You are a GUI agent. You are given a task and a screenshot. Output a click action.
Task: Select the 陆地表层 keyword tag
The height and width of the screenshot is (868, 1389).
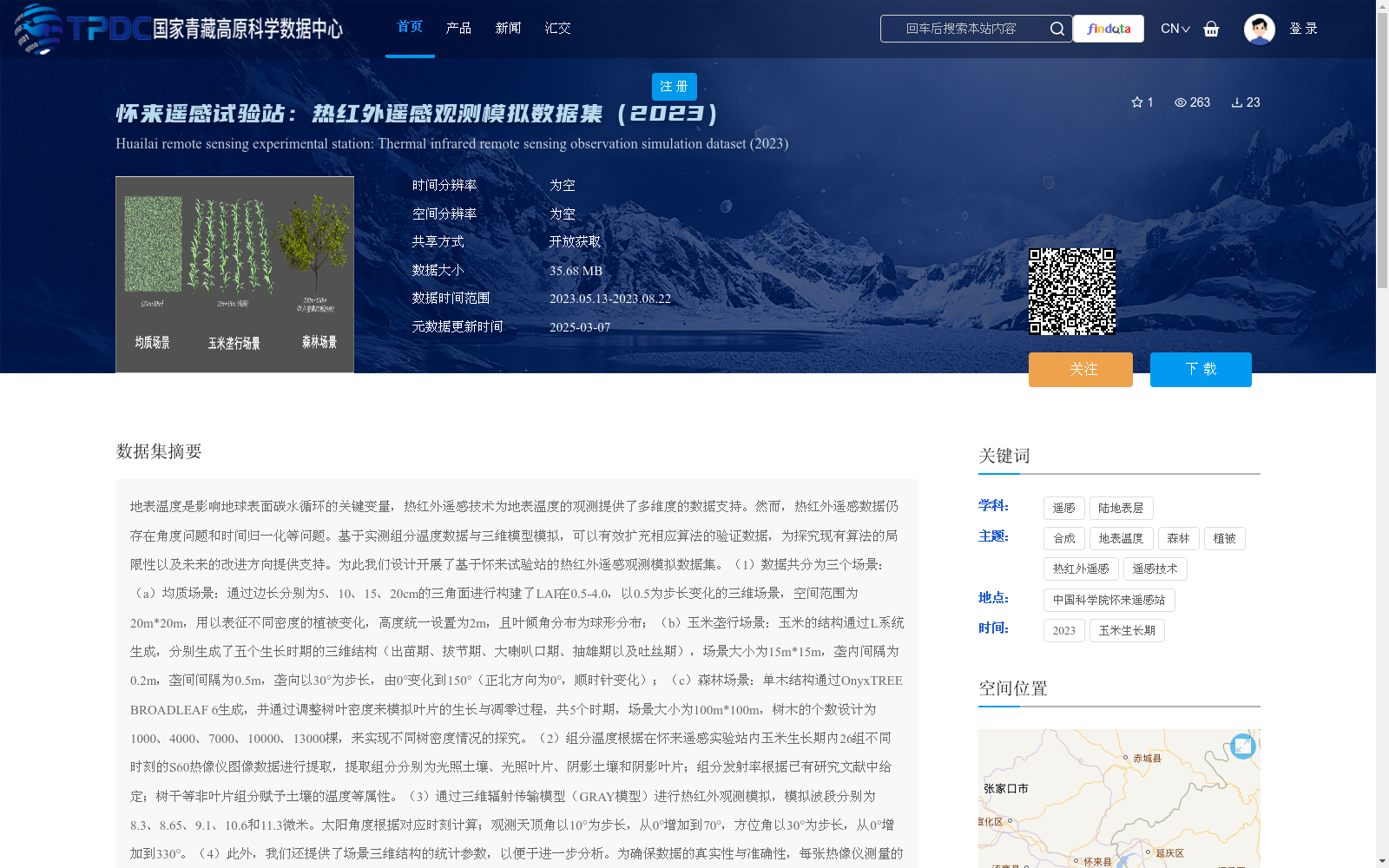tap(1121, 509)
